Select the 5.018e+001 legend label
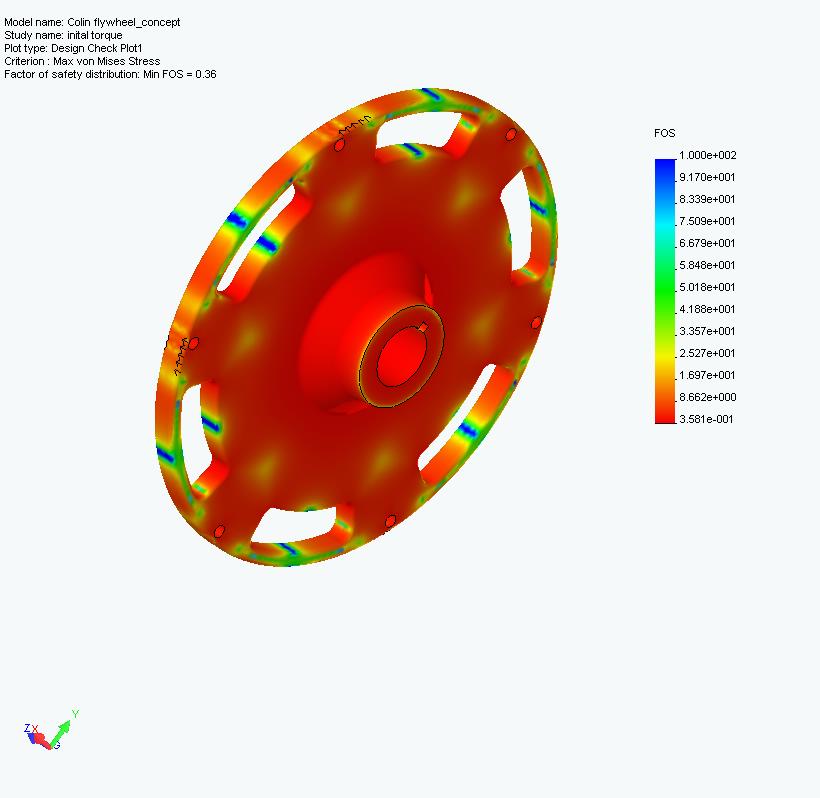This screenshot has height=798, width=820. 706,287
